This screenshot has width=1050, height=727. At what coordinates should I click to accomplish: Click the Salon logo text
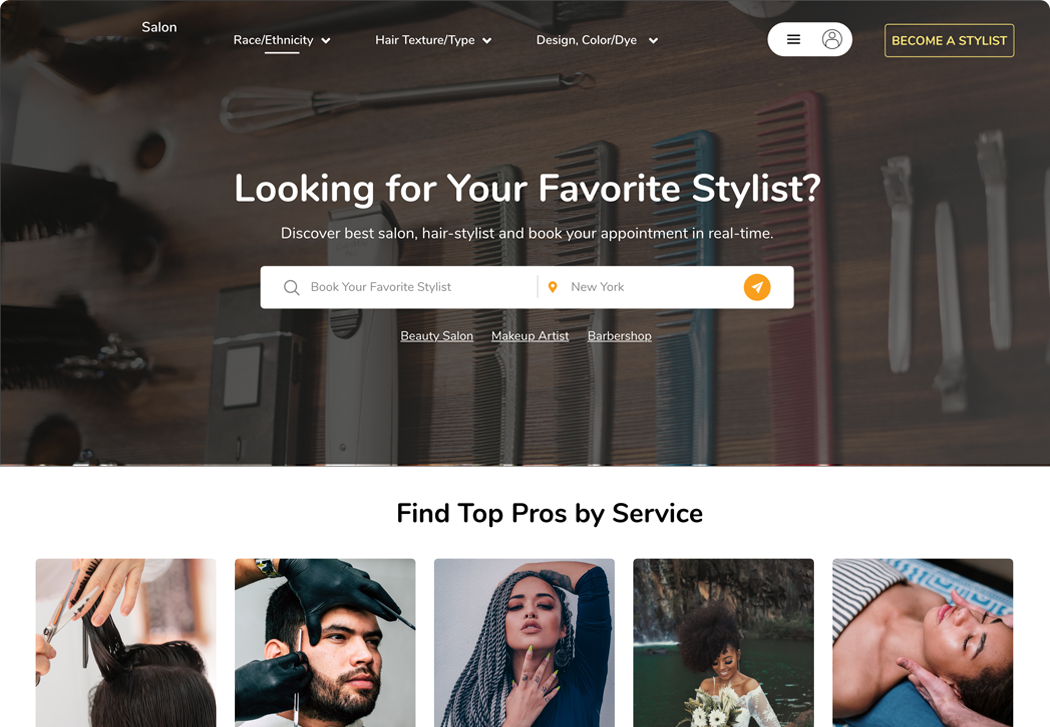tap(159, 27)
